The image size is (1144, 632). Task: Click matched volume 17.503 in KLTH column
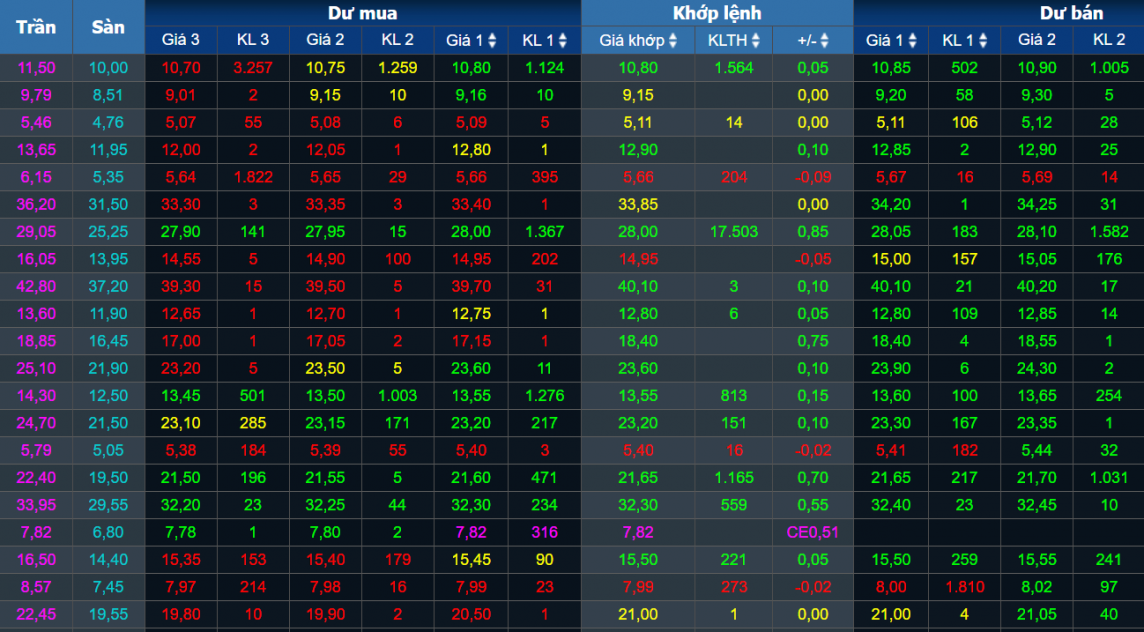pyautogui.click(x=733, y=231)
